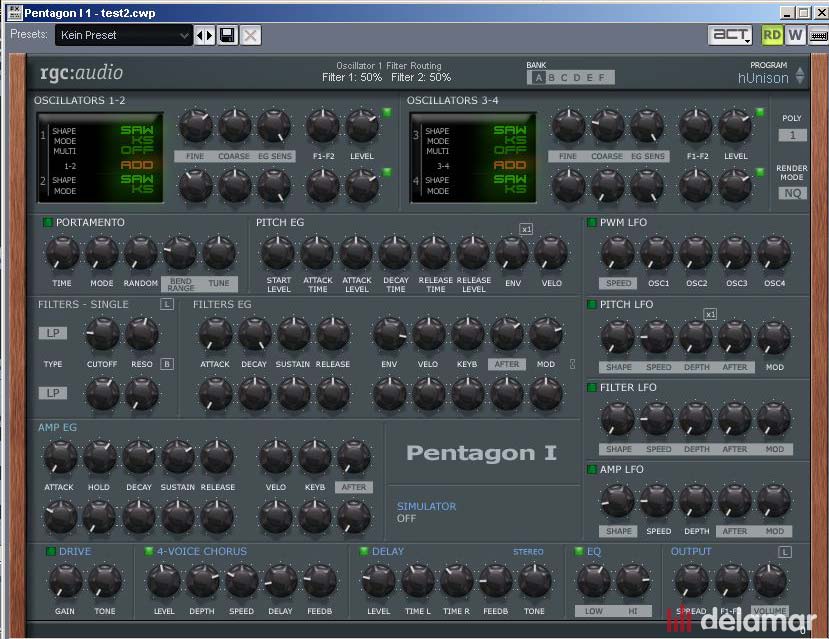Open the Kein Preset dropdown

click(123, 35)
